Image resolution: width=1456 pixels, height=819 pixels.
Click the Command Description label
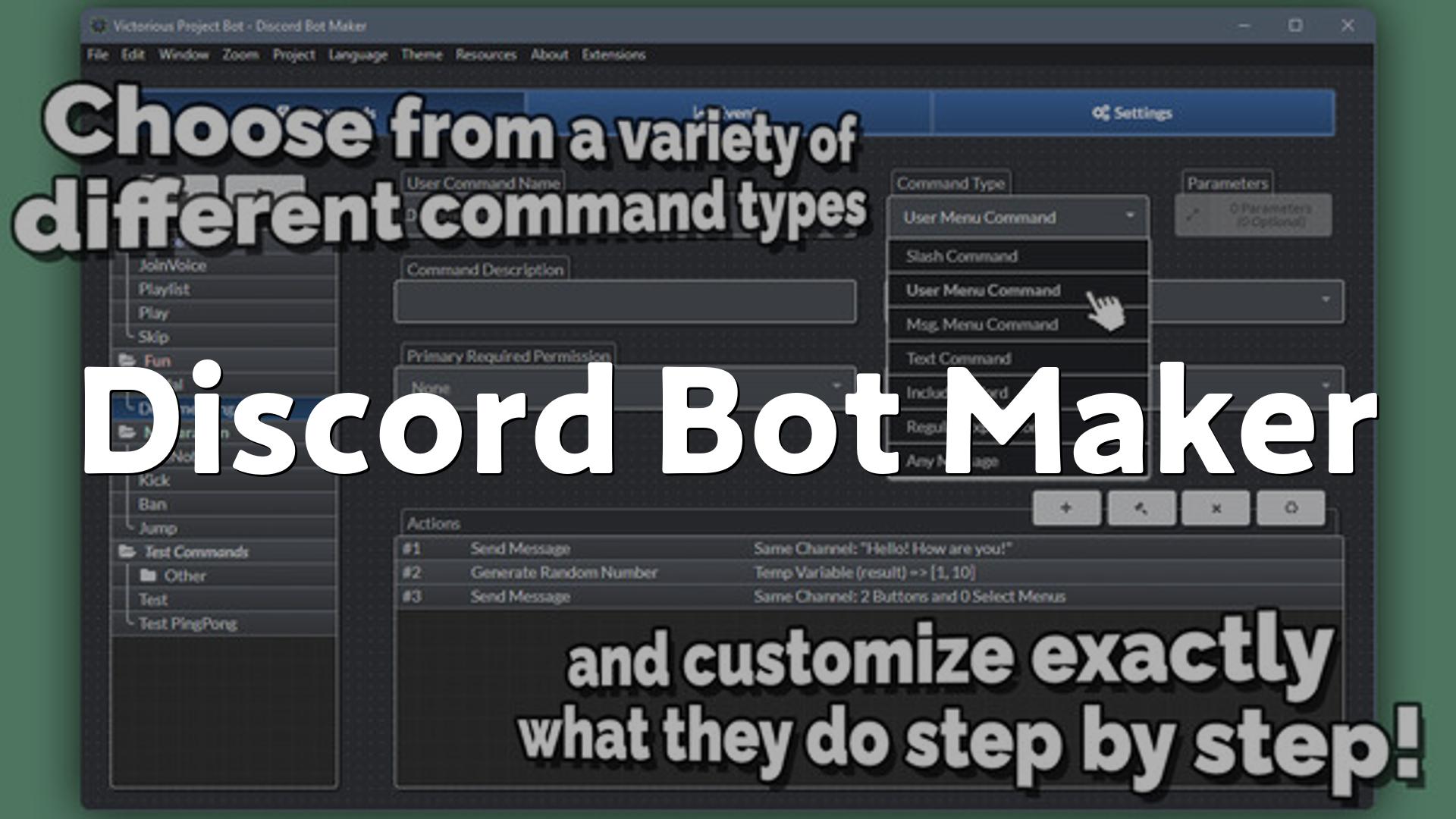click(485, 269)
